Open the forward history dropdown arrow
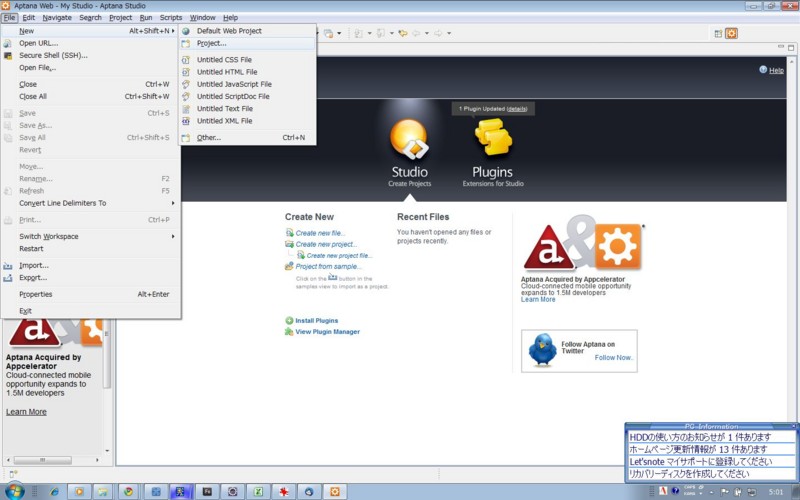This screenshot has width=800, height=500. [x=449, y=34]
